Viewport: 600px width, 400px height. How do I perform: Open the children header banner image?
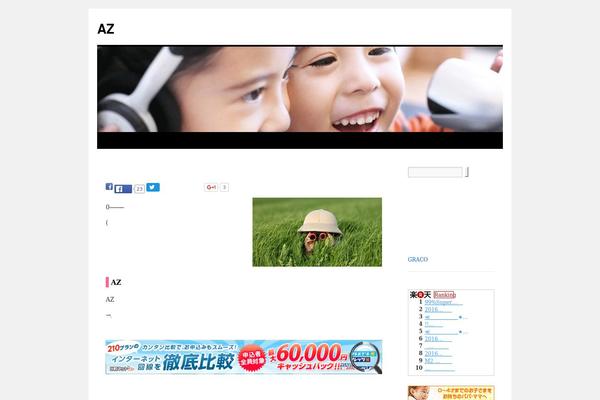coord(300,97)
